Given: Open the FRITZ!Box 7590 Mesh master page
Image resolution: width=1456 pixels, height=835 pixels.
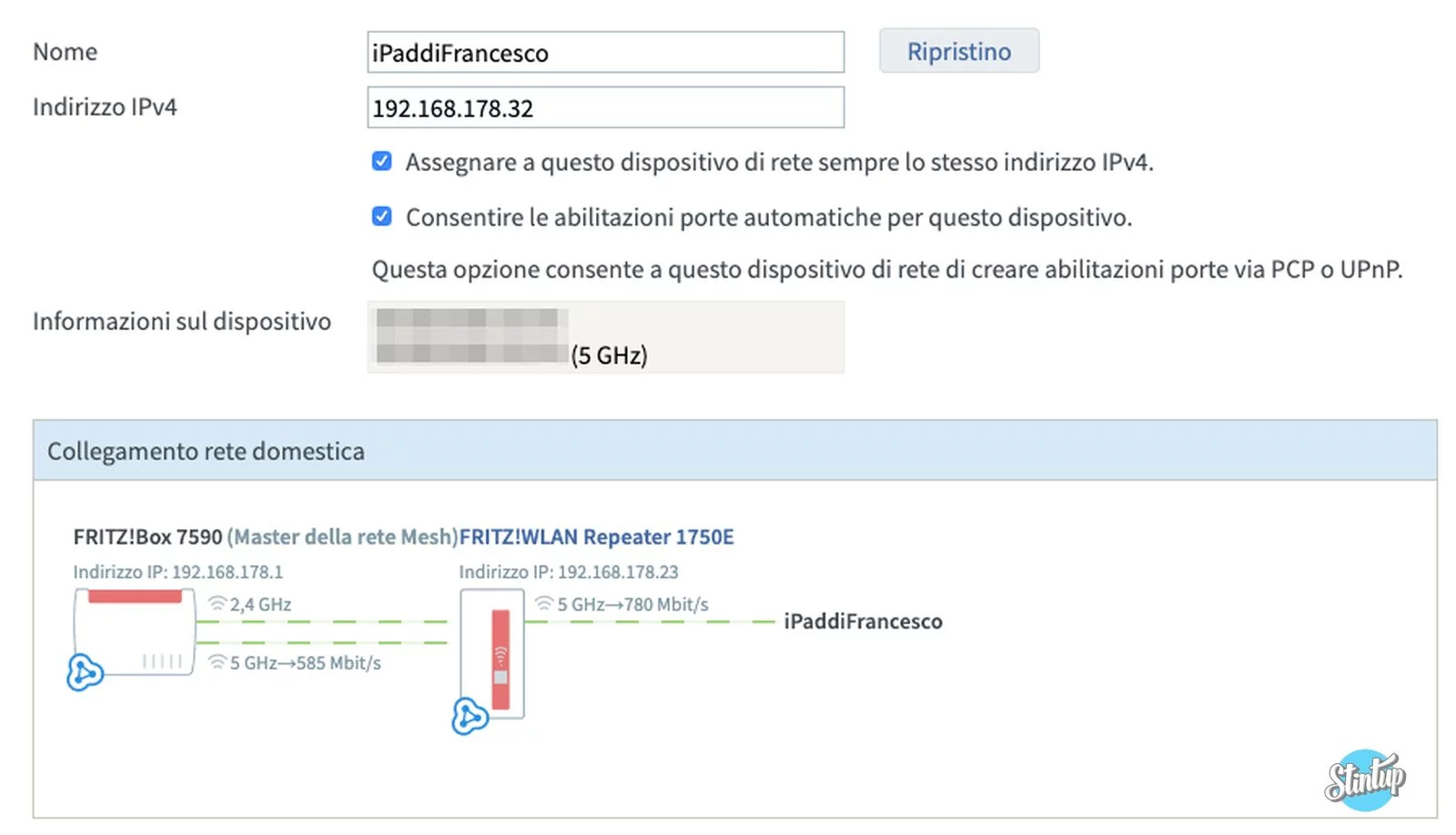Looking at the screenshot, I should [x=146, y=537].
